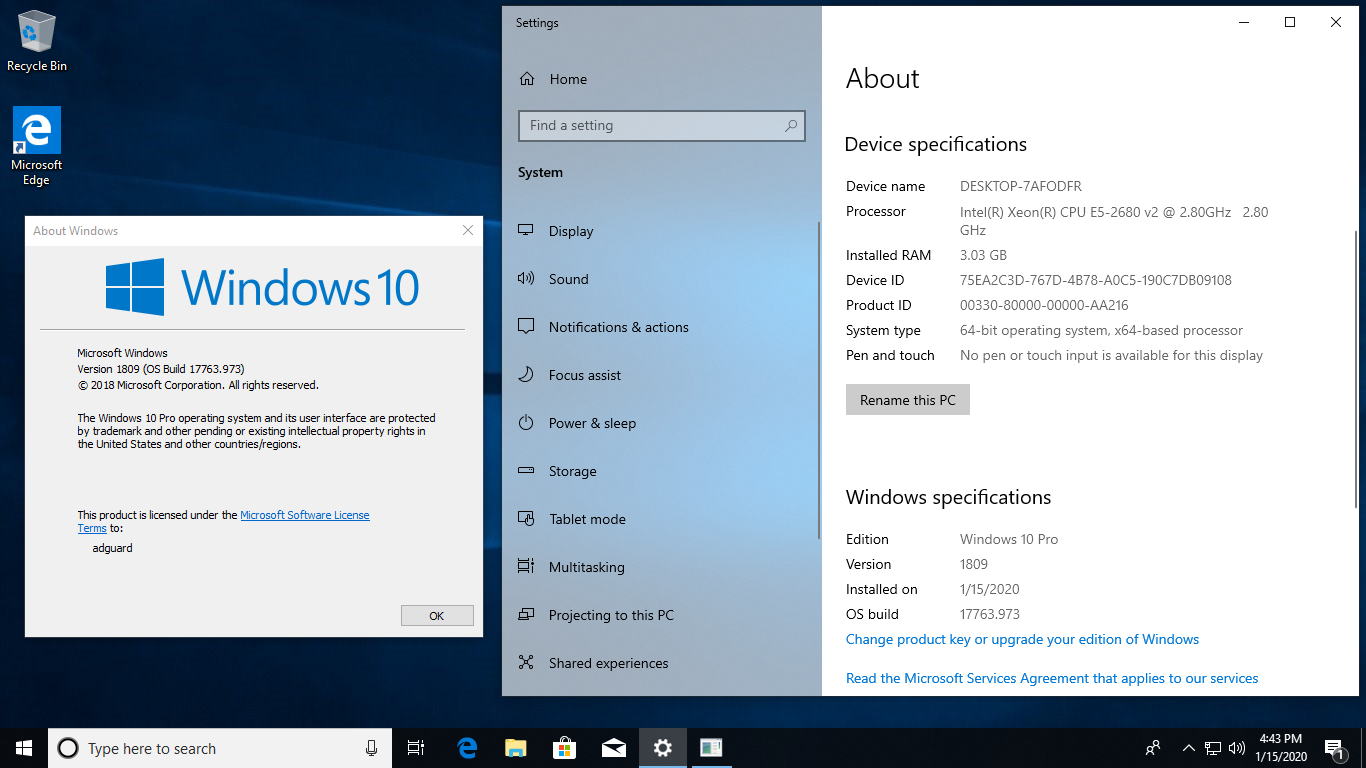
Task: Select Notifications & actions in the sidebar
Action: pos(619,327)
